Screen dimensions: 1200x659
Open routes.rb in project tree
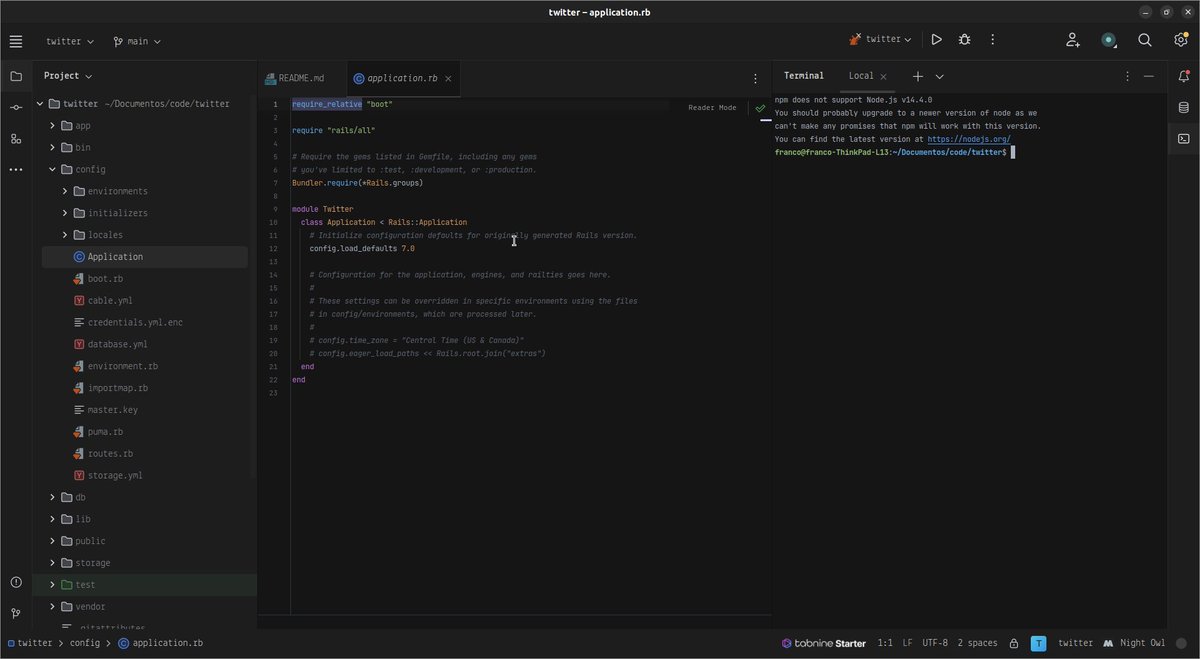(110, 454)
